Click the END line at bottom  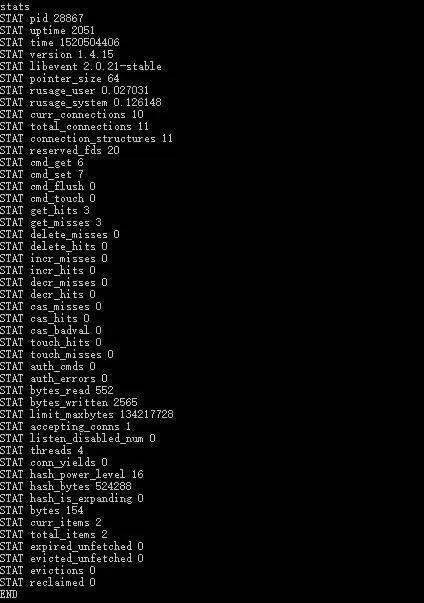9,594
